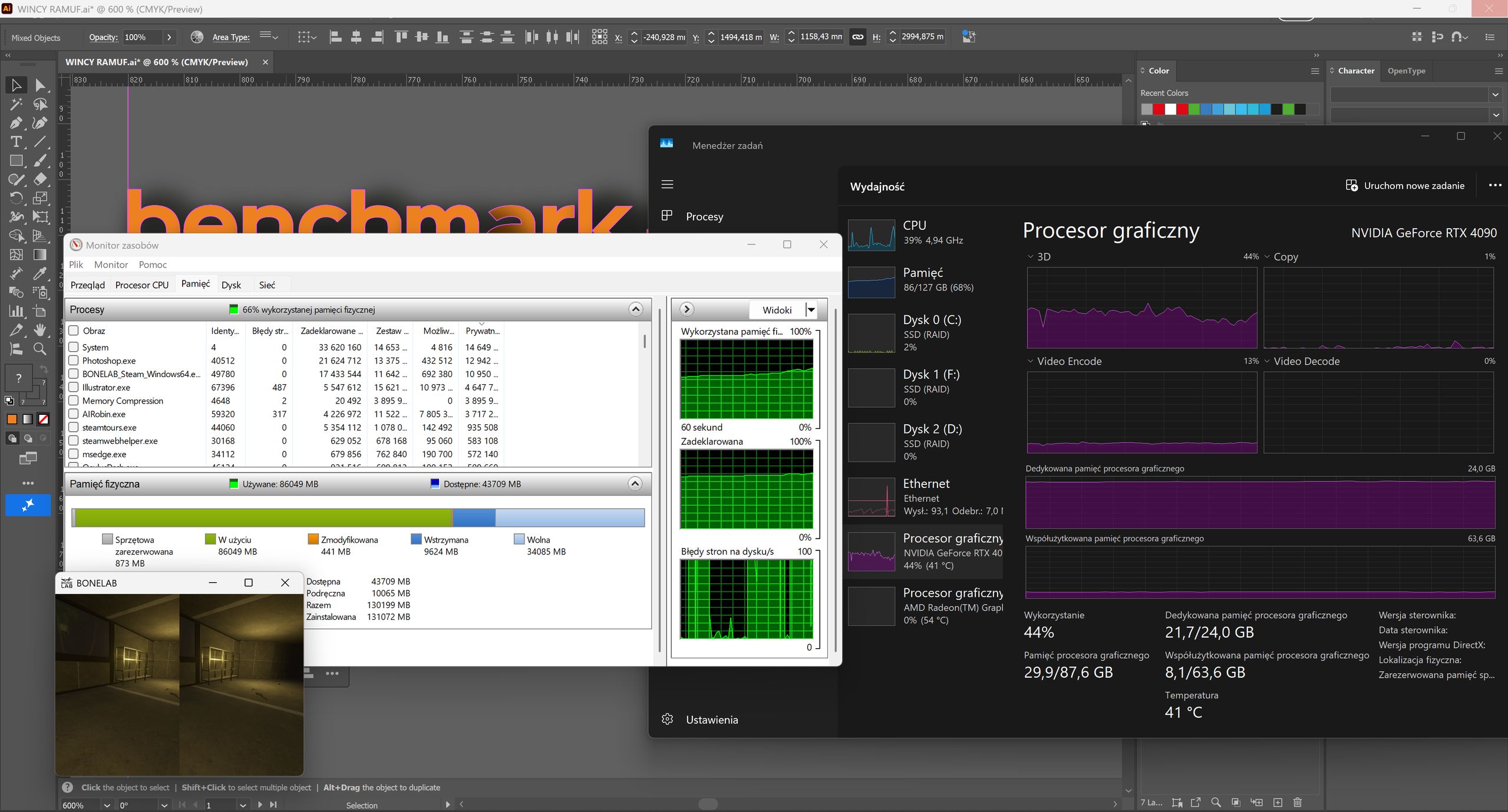Image resolution: width=1508 pixels, height=812 pixels.
Task: Tick the BONELAB_Steam_Windows64 process checkbox
Action: (74, 374)
